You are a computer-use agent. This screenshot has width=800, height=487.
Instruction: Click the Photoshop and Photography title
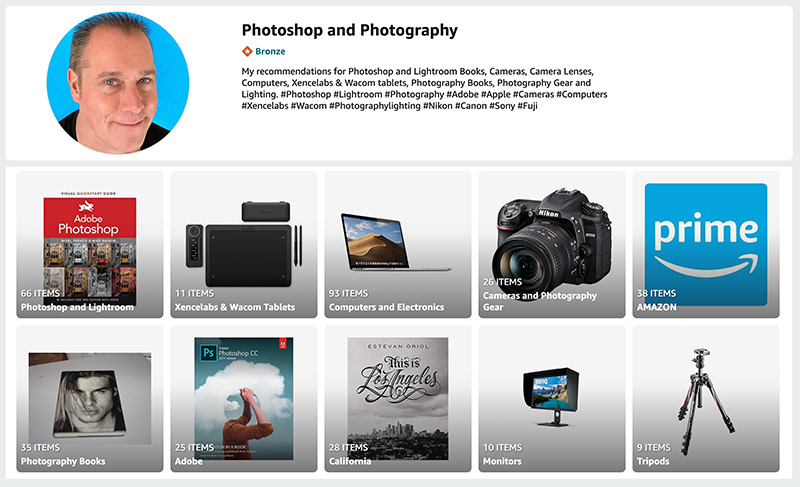pyautogui.click(x=349, y=30)
